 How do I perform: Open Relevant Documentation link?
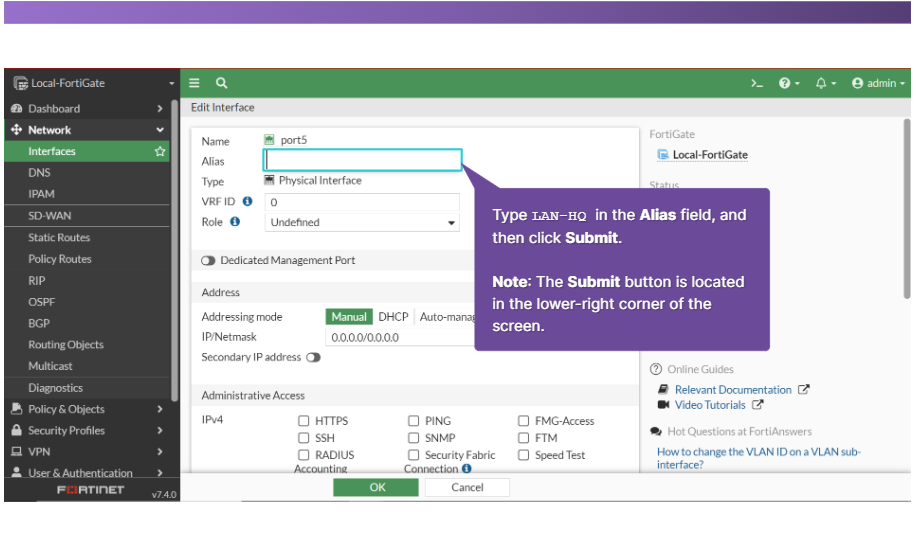coord(733,390)
